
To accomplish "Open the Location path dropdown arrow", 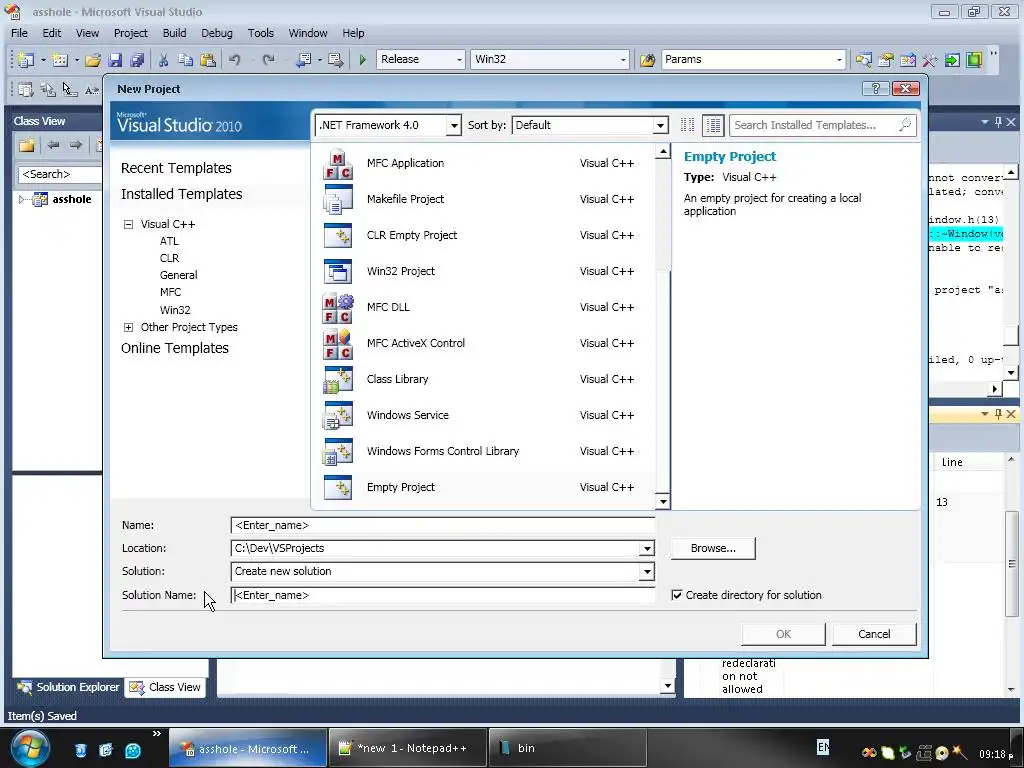I will (x=647, y=549).
